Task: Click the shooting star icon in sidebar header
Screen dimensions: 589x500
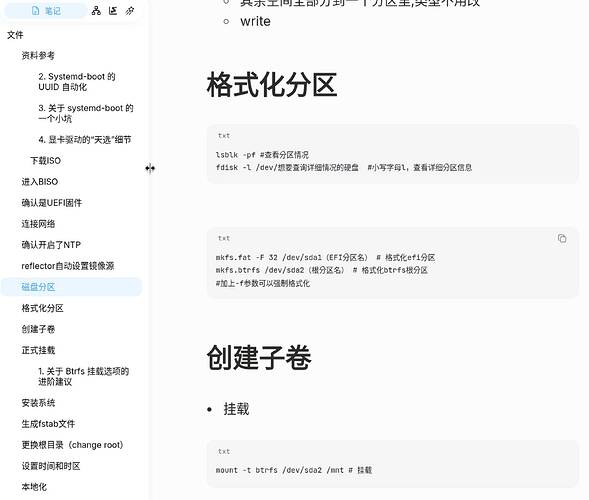Action: pos(130,11)
